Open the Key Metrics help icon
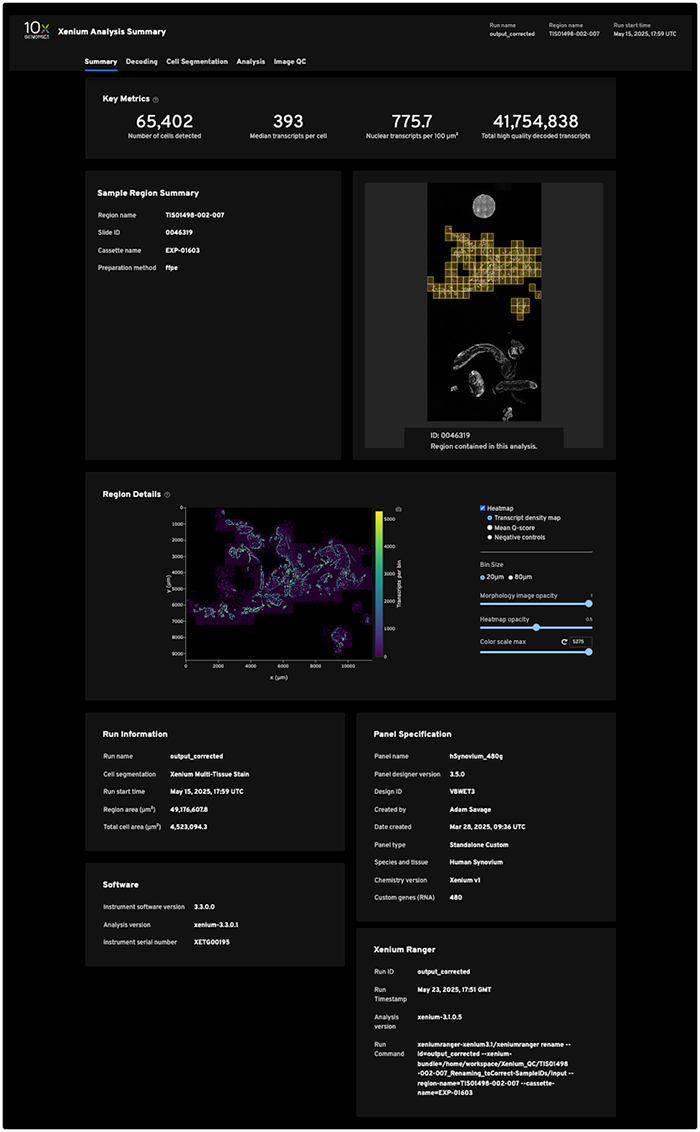 [155, 99]
